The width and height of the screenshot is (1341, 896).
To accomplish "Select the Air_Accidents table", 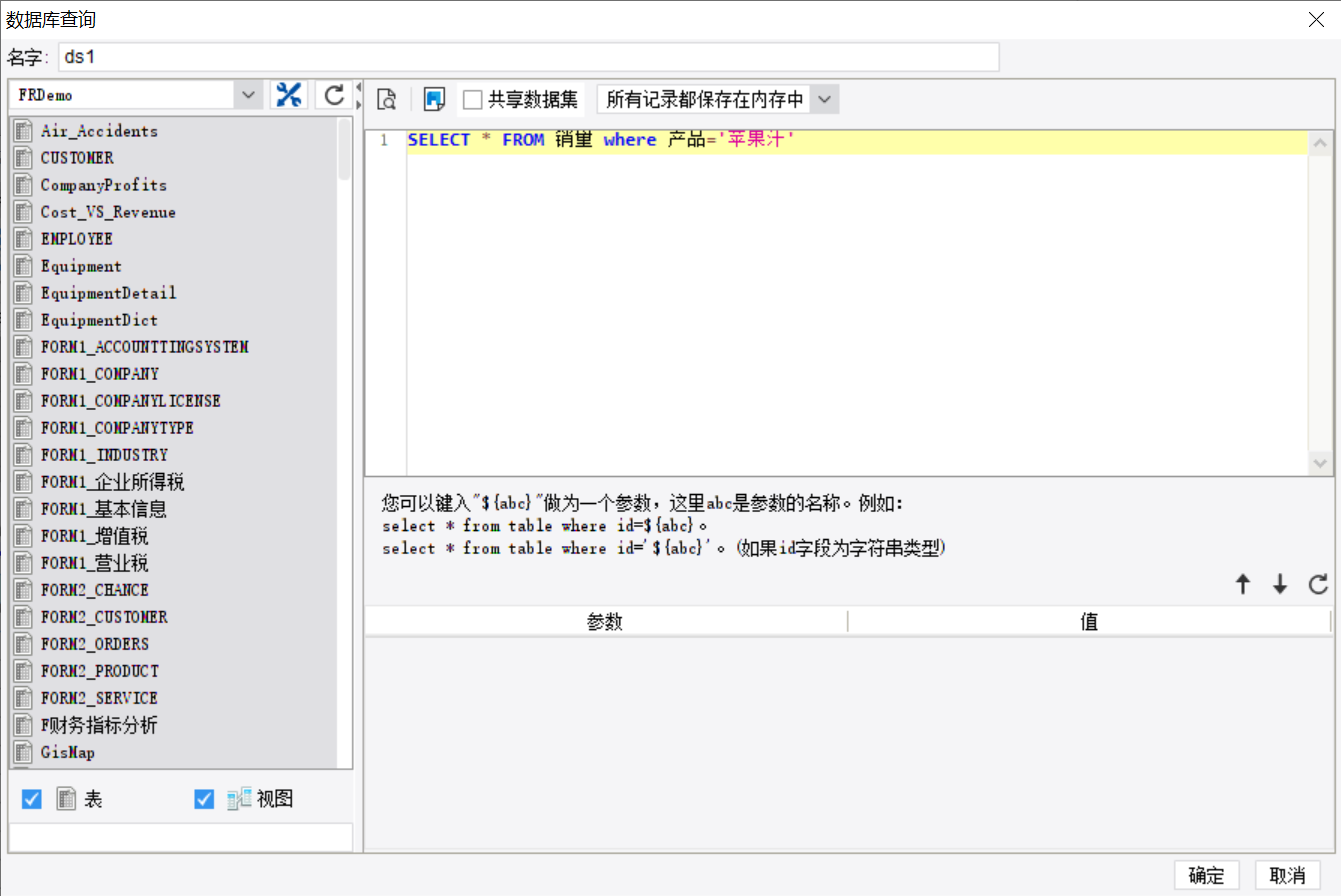I will [174, 131].
